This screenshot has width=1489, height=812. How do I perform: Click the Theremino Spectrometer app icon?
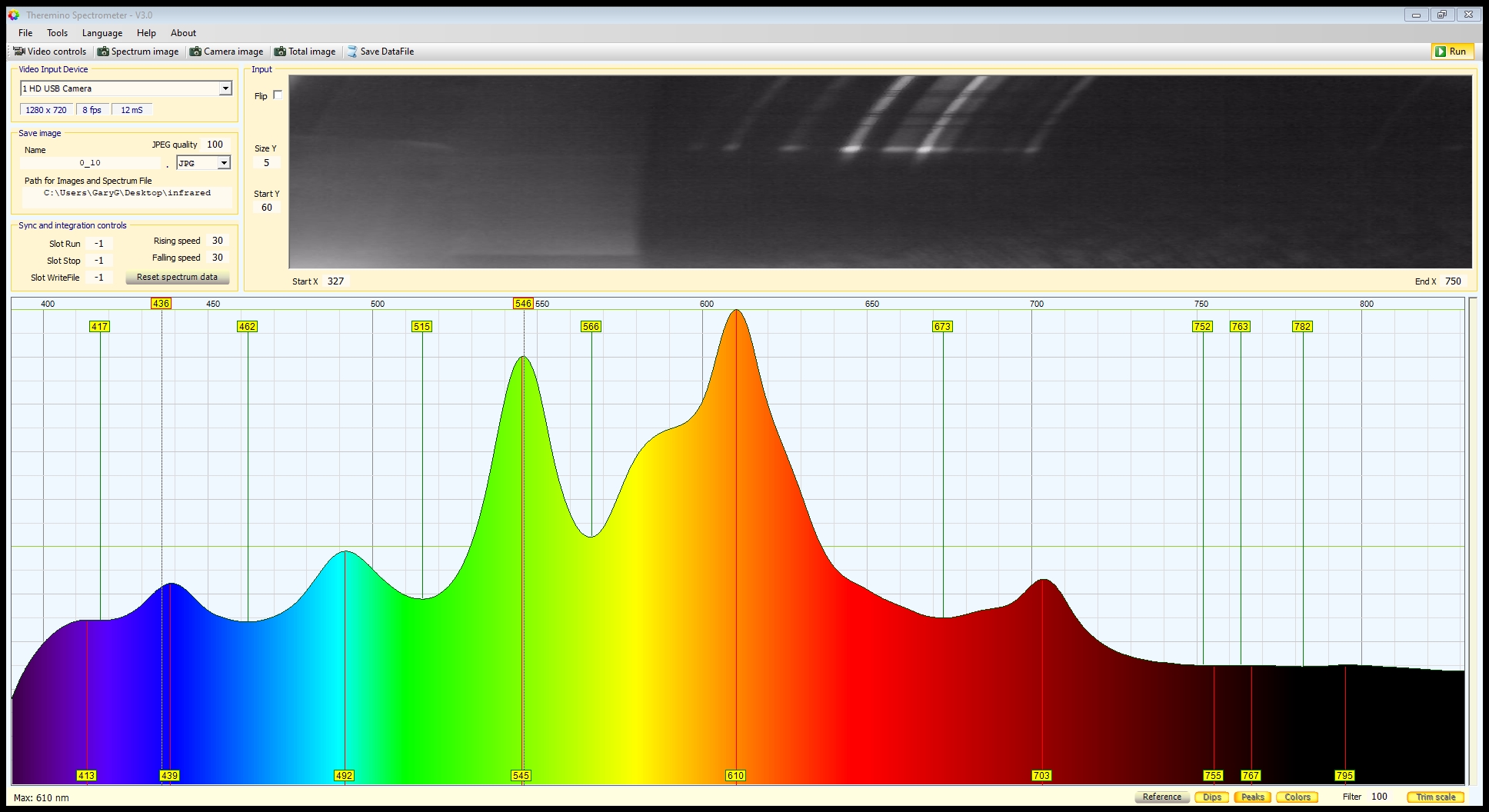14,15
